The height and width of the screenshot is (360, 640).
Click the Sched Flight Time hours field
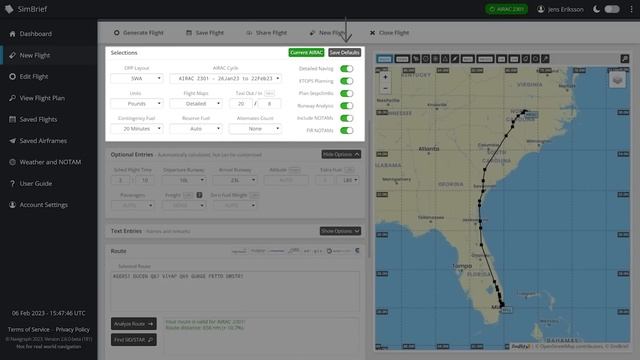tap(120, 180)
